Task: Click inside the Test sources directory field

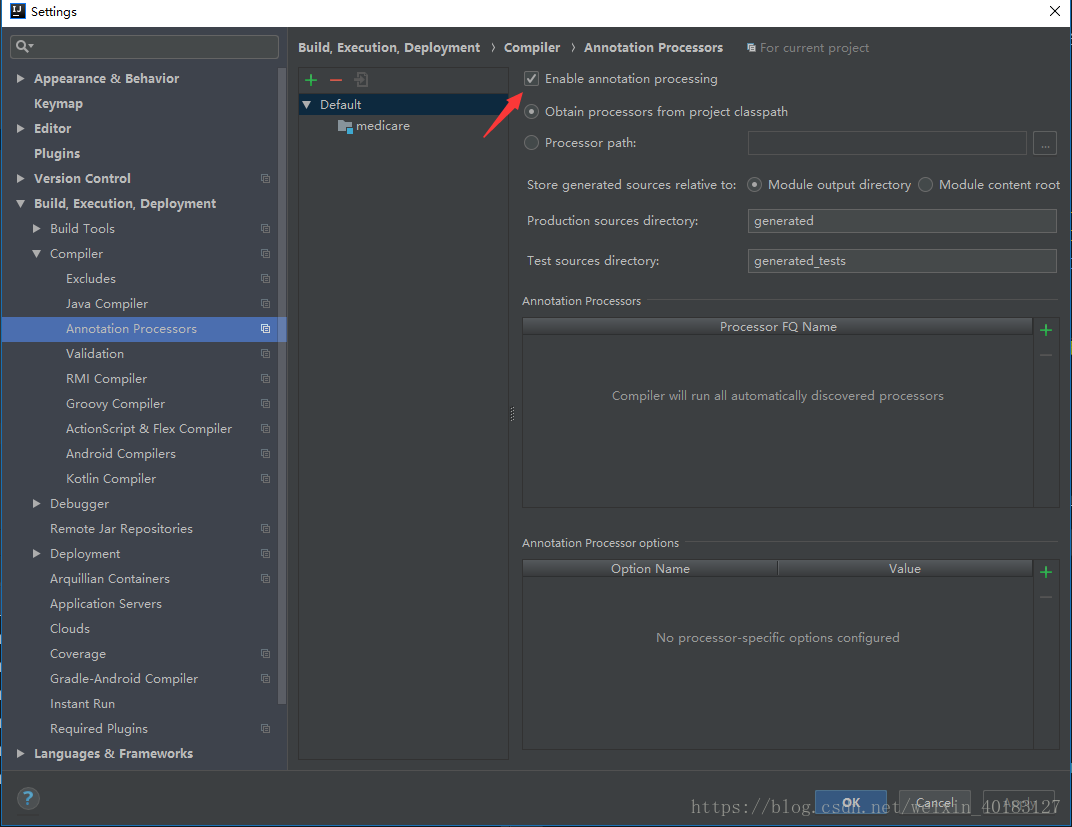Action: tap(900, 260)
